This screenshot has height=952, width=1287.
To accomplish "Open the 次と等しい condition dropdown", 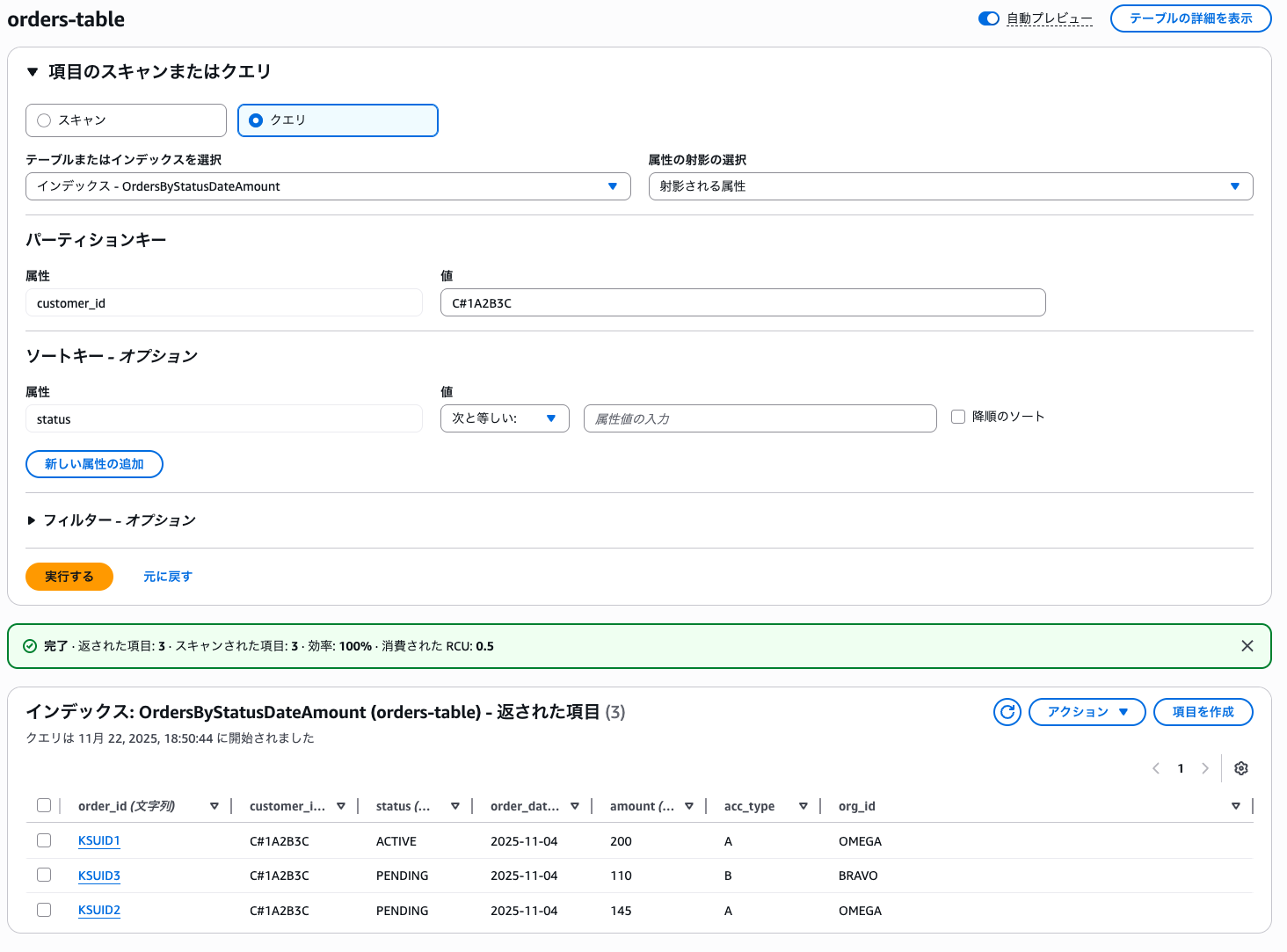I will [505, 418].
